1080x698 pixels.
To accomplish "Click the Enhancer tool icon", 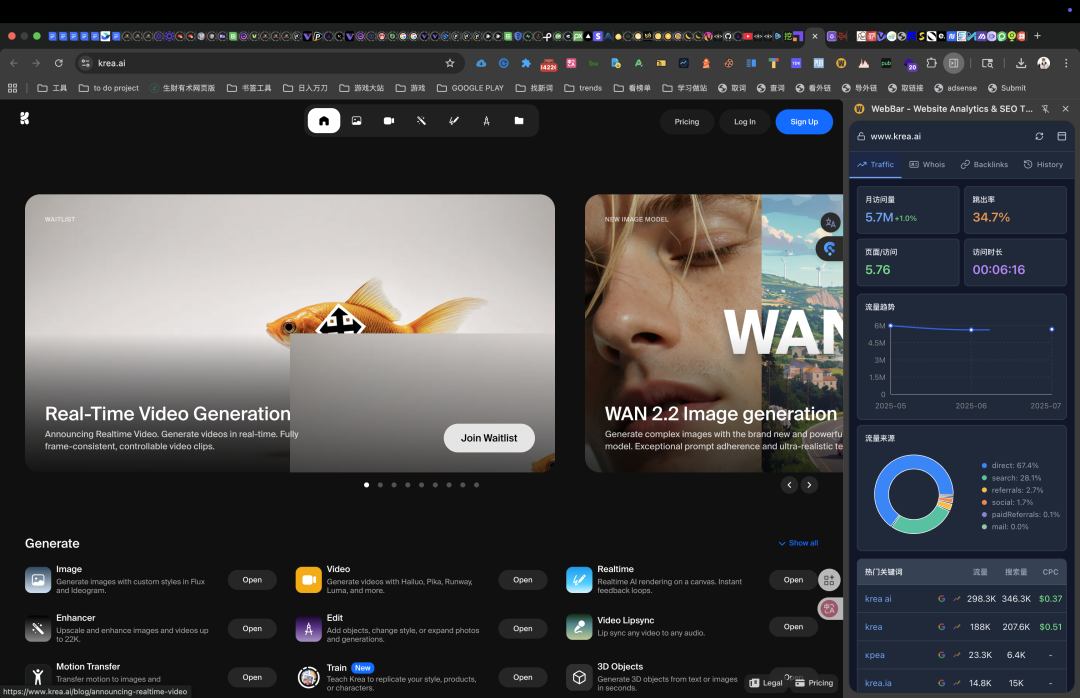I will click(38, 628).
